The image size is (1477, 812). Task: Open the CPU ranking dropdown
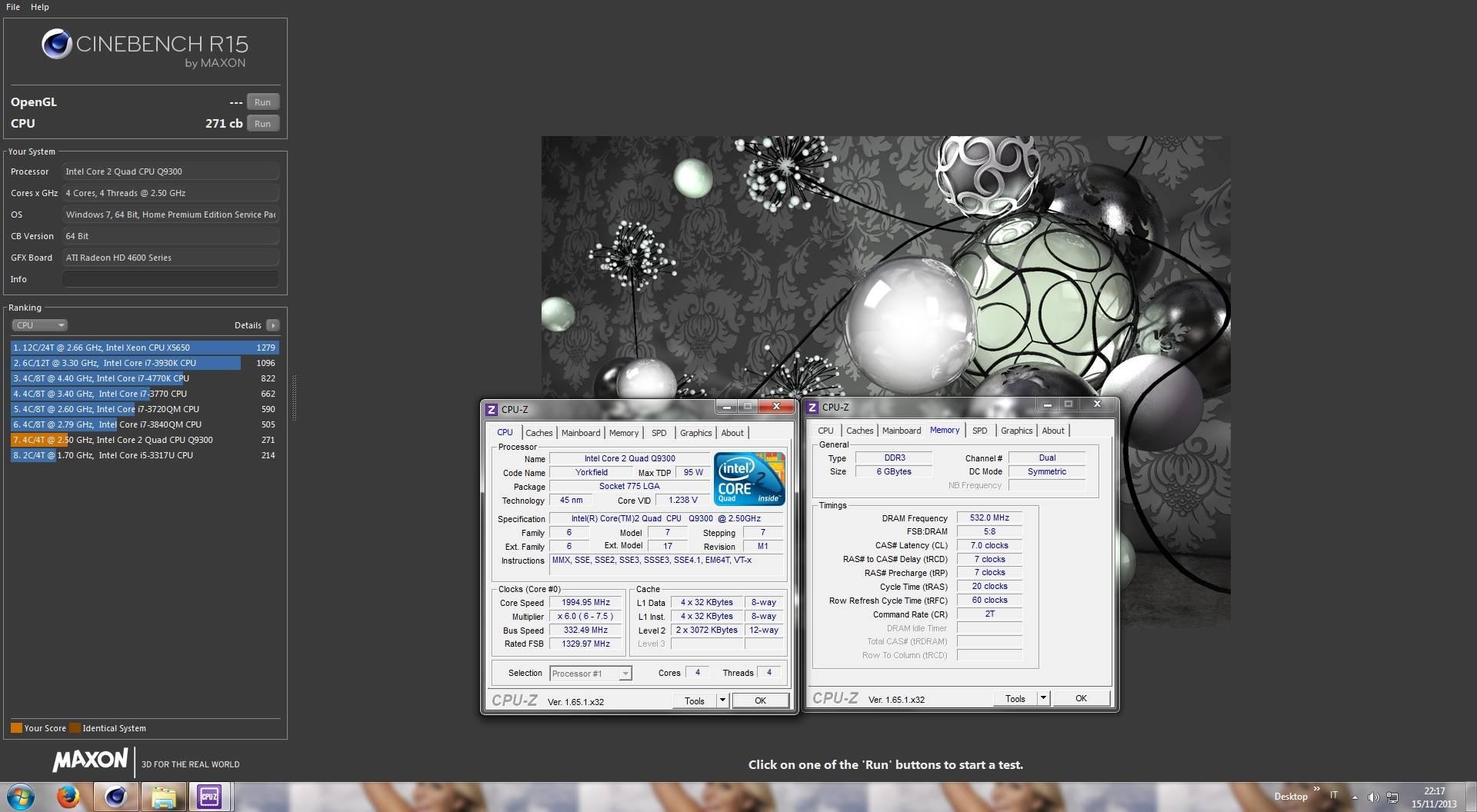pyautogui.click(x=40, y=325)
